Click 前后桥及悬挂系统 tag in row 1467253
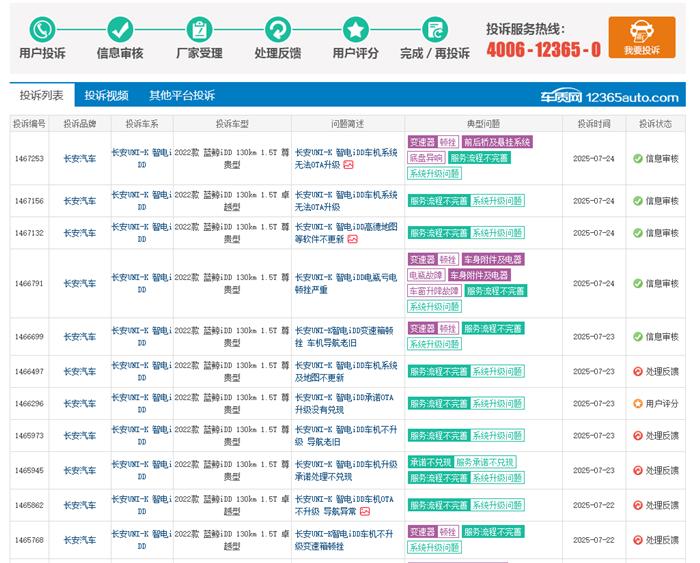700x563 pixels. tap(497, 142)
